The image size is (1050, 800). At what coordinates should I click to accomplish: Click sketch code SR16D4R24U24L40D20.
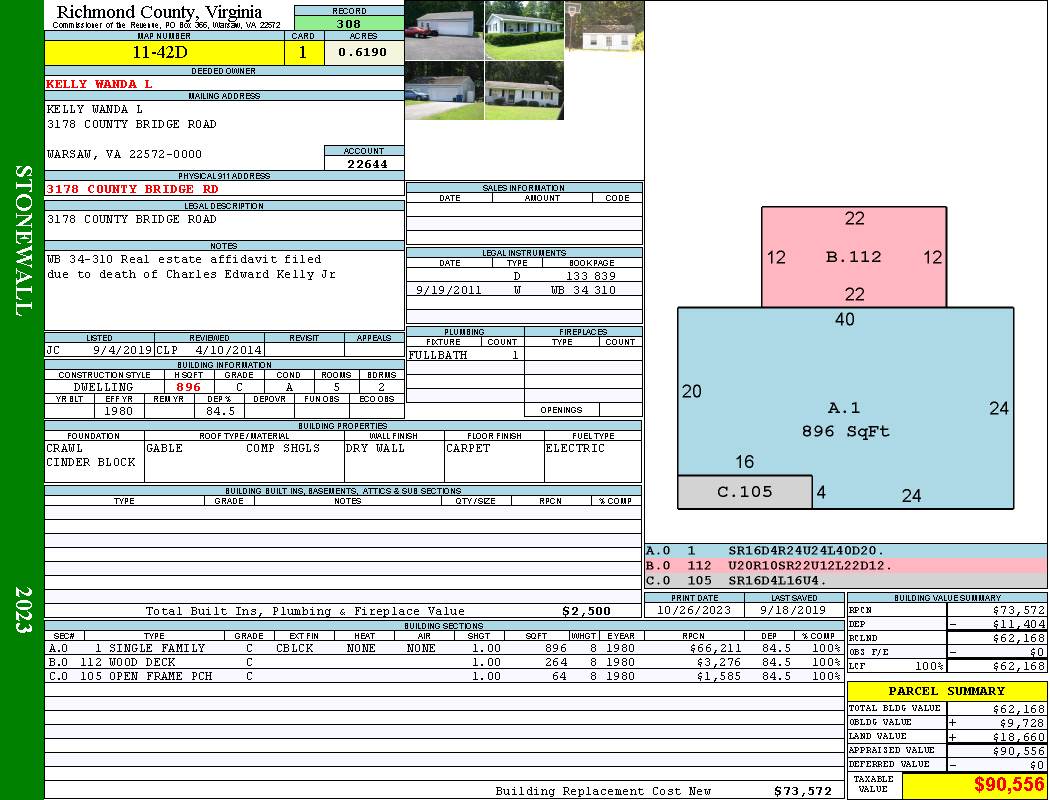coord(806,551)
